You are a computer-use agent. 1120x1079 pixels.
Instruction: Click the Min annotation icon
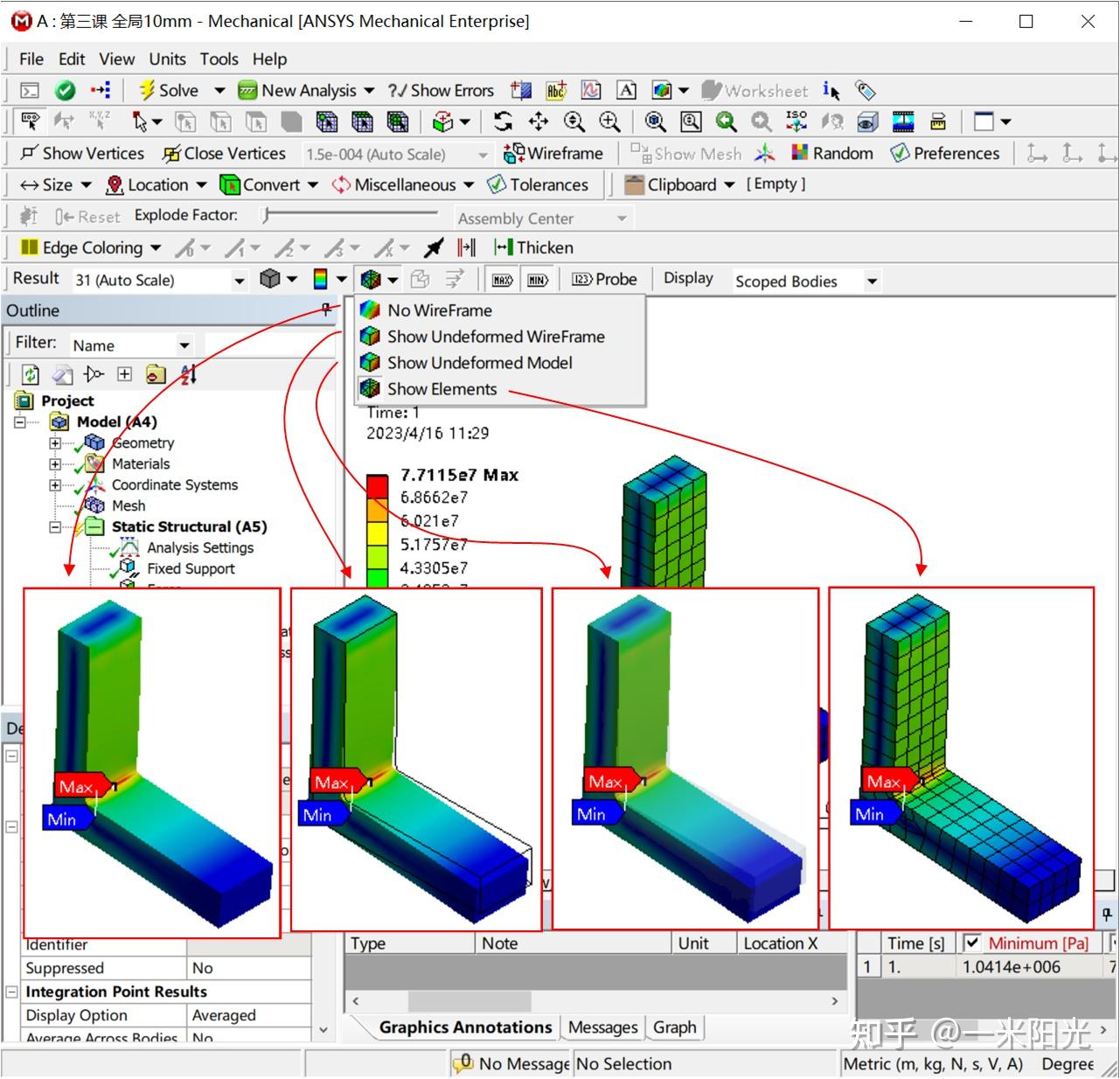coord(538,279)
